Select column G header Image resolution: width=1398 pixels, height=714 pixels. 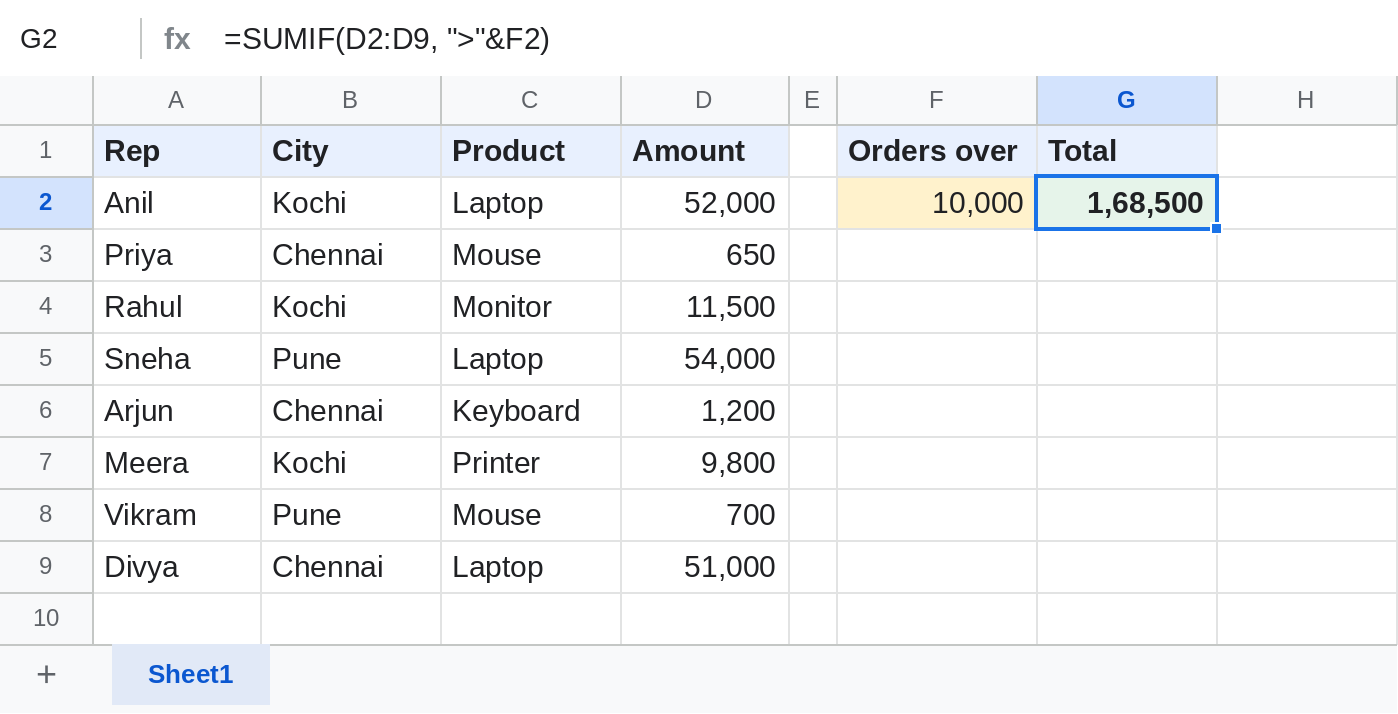point(1127,100)
